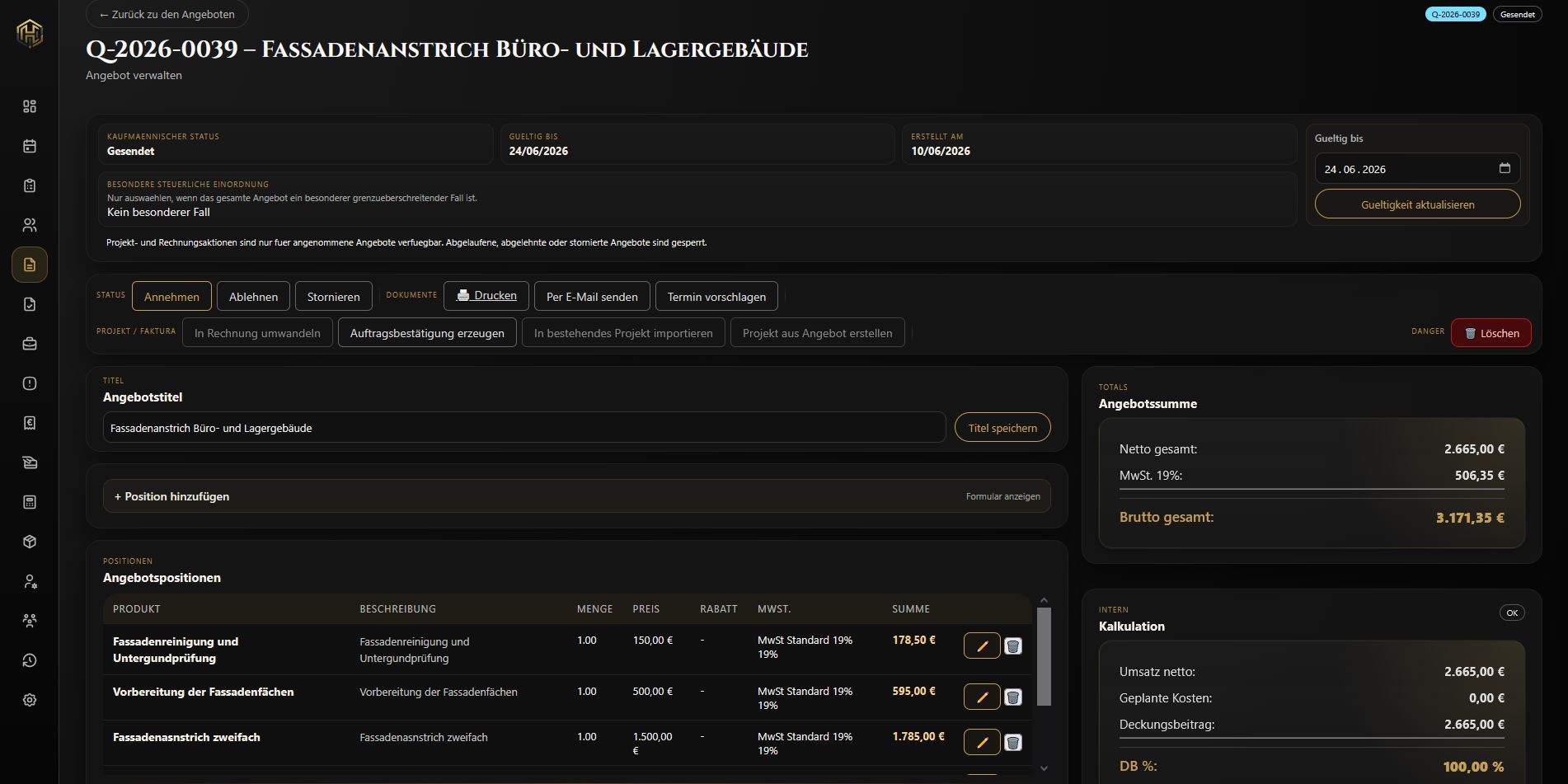Open the clipboard list icon in sidebar

[30, 185]
